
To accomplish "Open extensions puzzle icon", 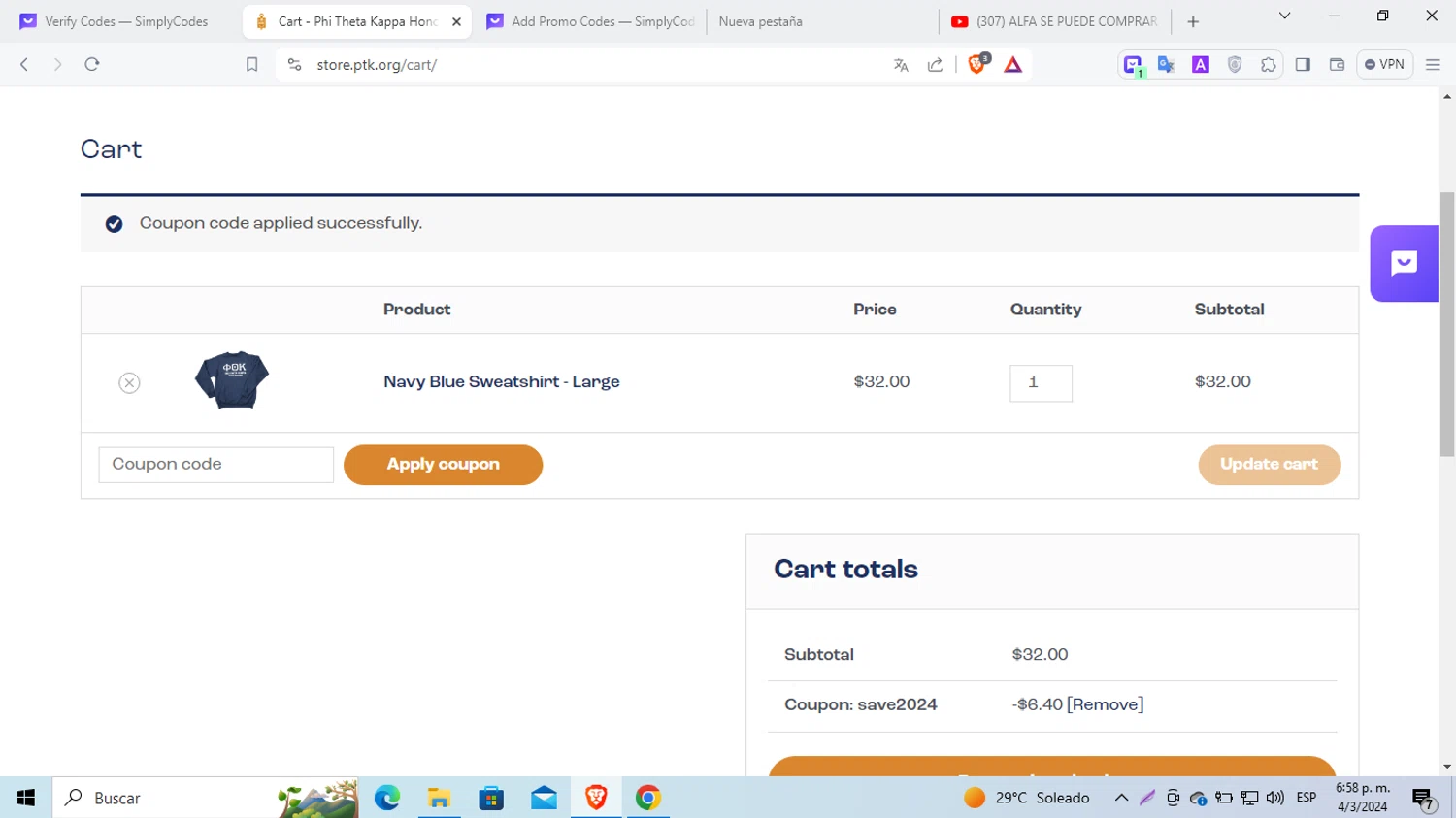I will click(x=1269, y=65).
